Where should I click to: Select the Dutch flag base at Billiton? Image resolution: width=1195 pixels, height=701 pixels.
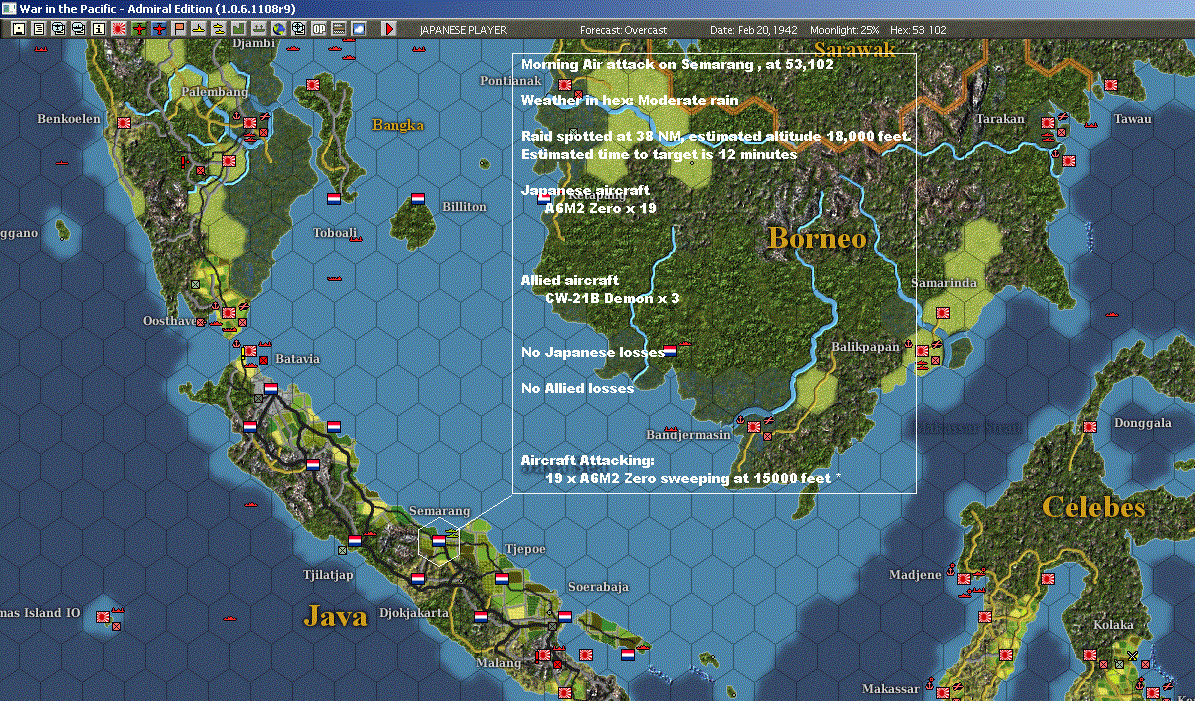point(418,199)
